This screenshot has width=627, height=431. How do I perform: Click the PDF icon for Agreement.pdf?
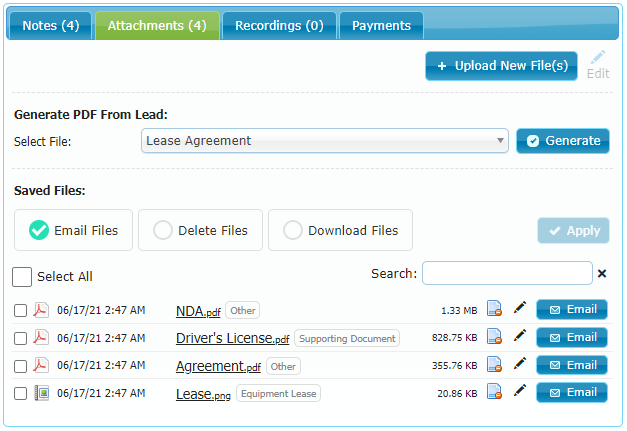click(41, 365)
